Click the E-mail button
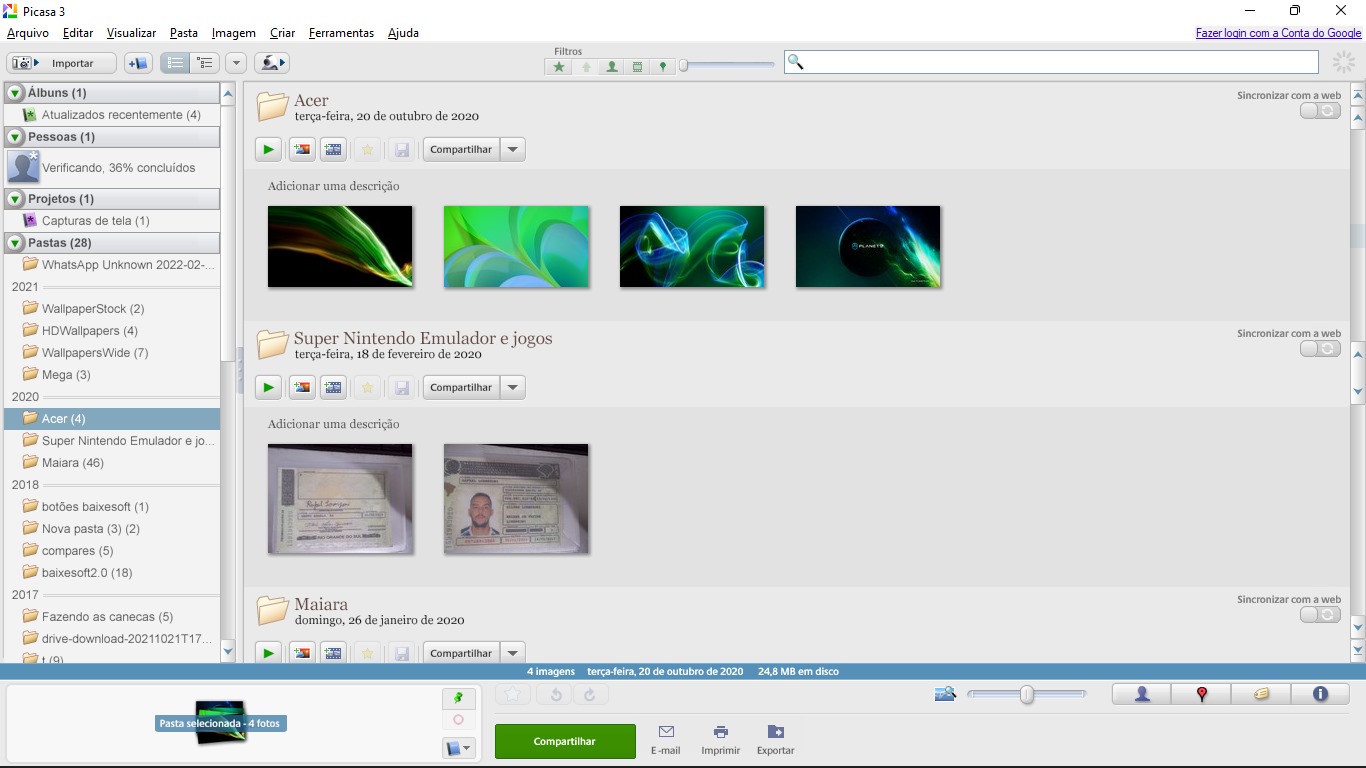 (x=666, y=740)
